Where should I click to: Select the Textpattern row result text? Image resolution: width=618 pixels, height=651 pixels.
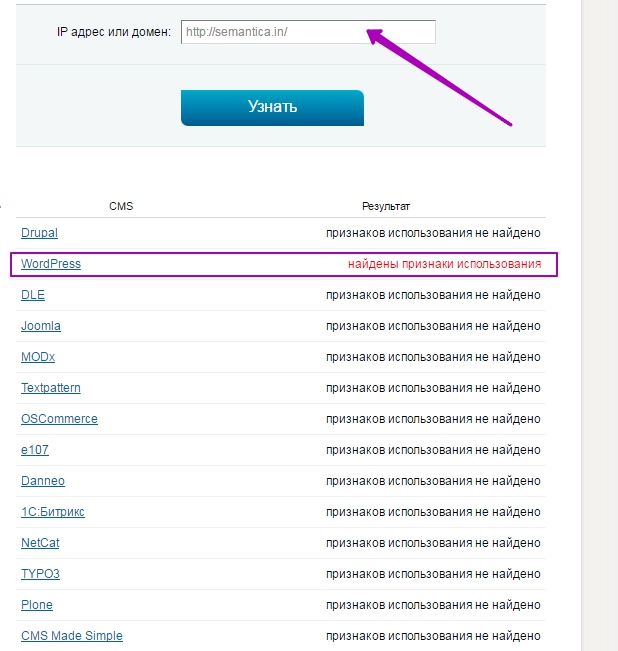(x=433, y=388)
